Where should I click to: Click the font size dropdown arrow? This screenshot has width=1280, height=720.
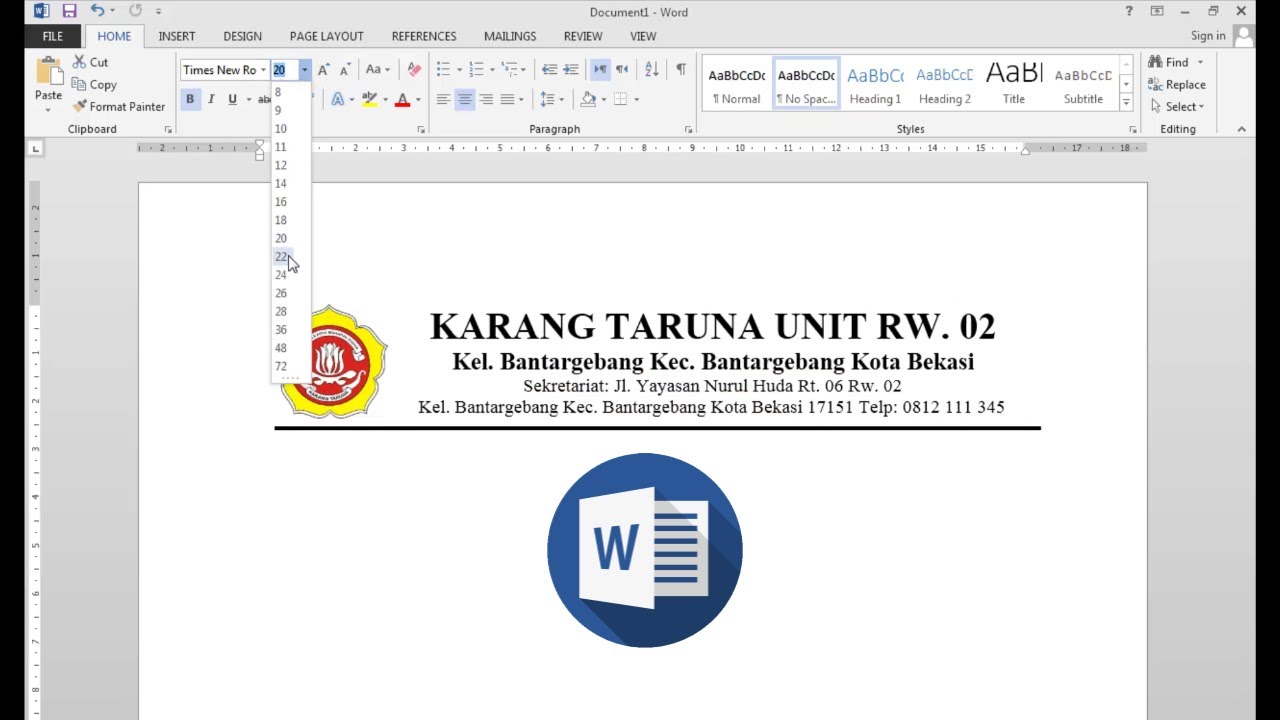click(x=304, y=70)
